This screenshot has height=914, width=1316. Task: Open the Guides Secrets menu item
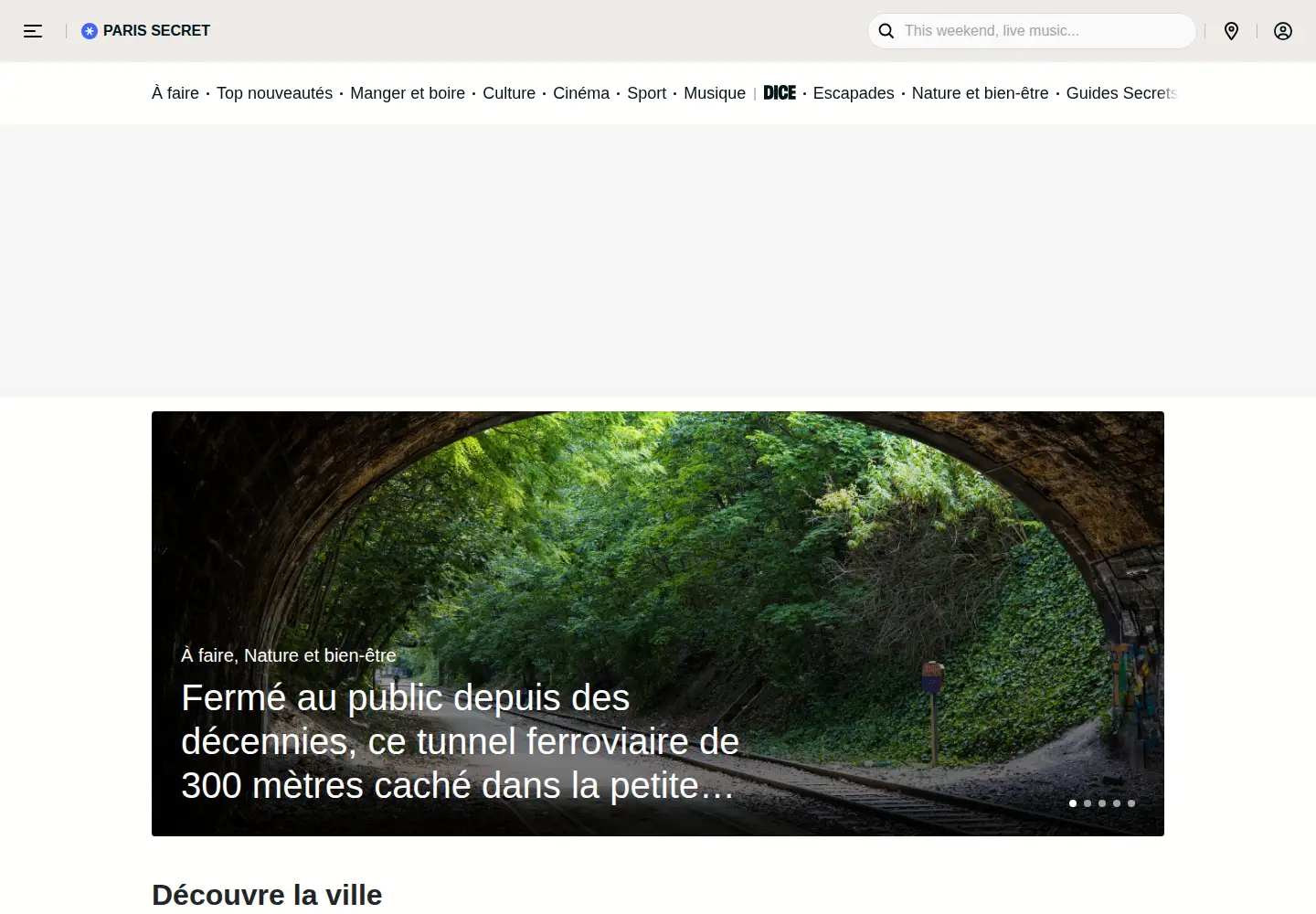tap(1121, 93)
